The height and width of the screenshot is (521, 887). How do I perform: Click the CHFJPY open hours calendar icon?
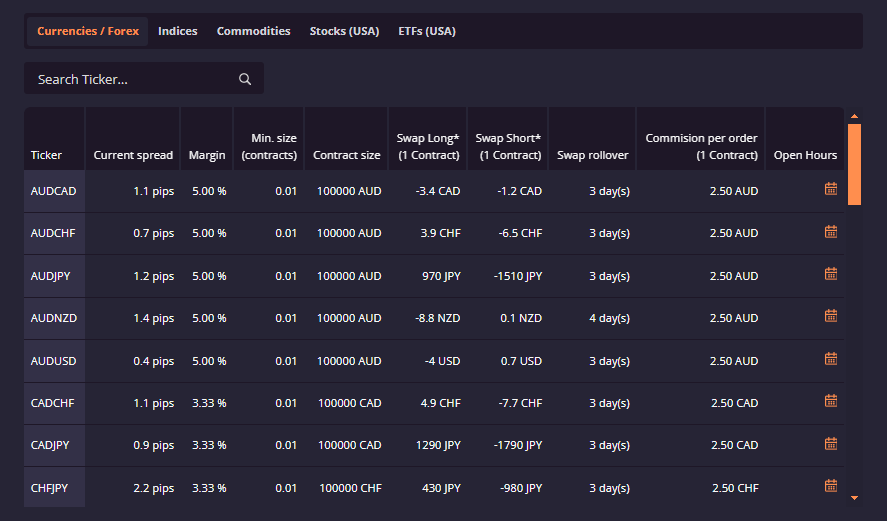[830, 486]
